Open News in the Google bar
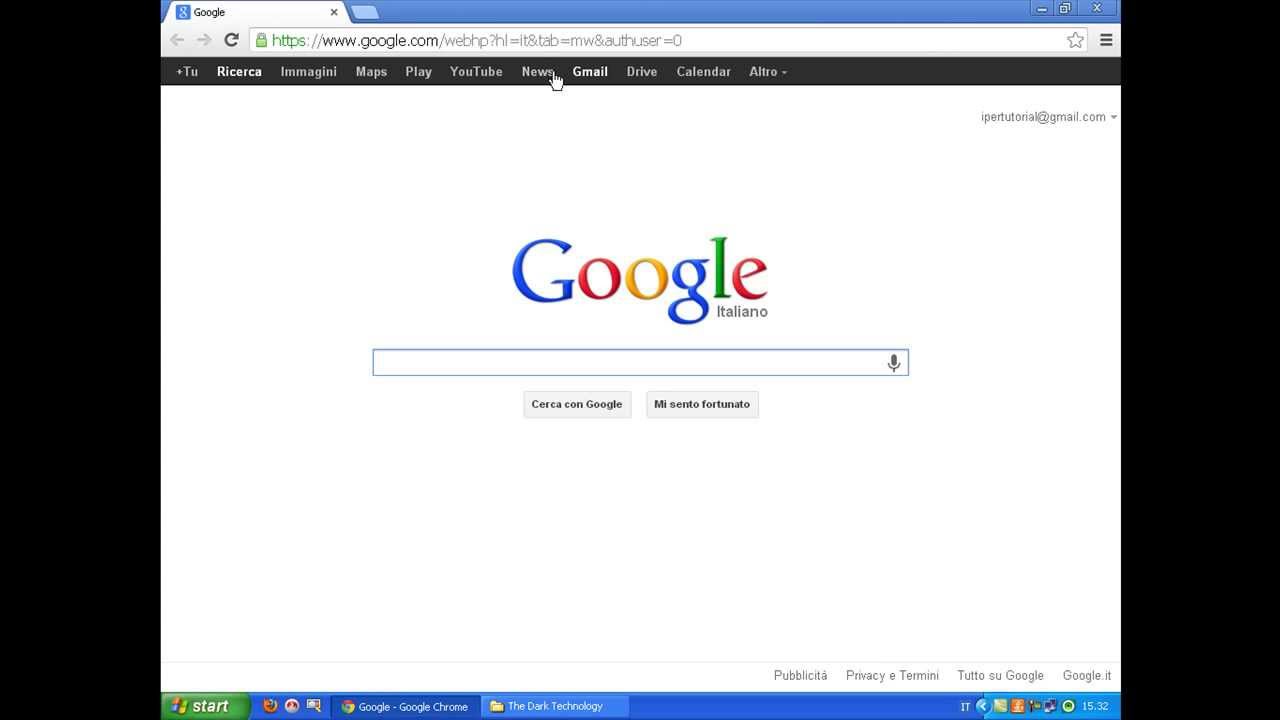This screenshot has width=1280, height=720. point(537,72)
